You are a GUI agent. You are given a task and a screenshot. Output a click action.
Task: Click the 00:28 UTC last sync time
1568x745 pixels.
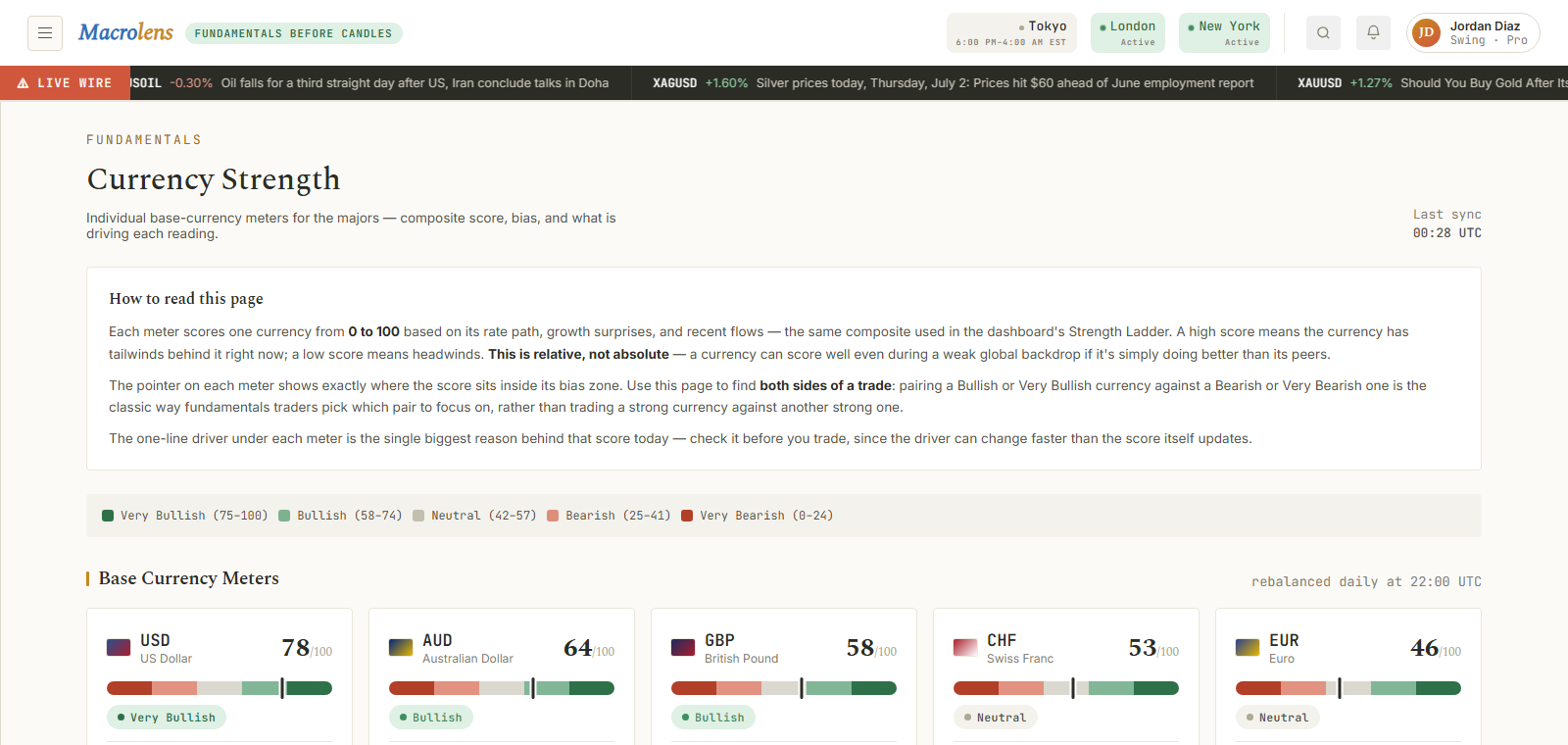(x=1446, y=233)
